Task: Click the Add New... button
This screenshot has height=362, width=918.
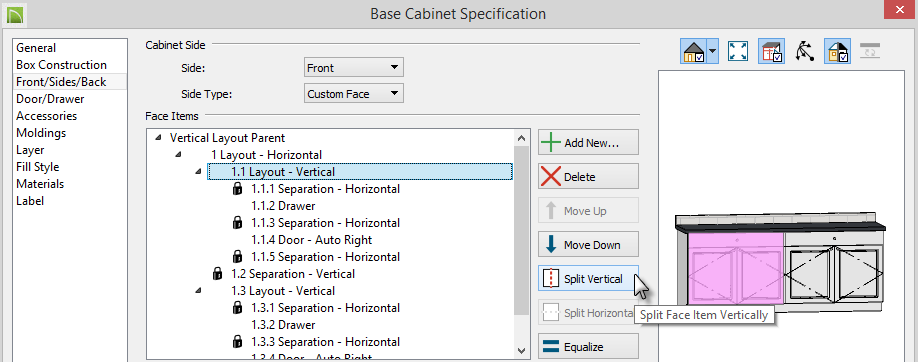Action: (x=588, y=142)
